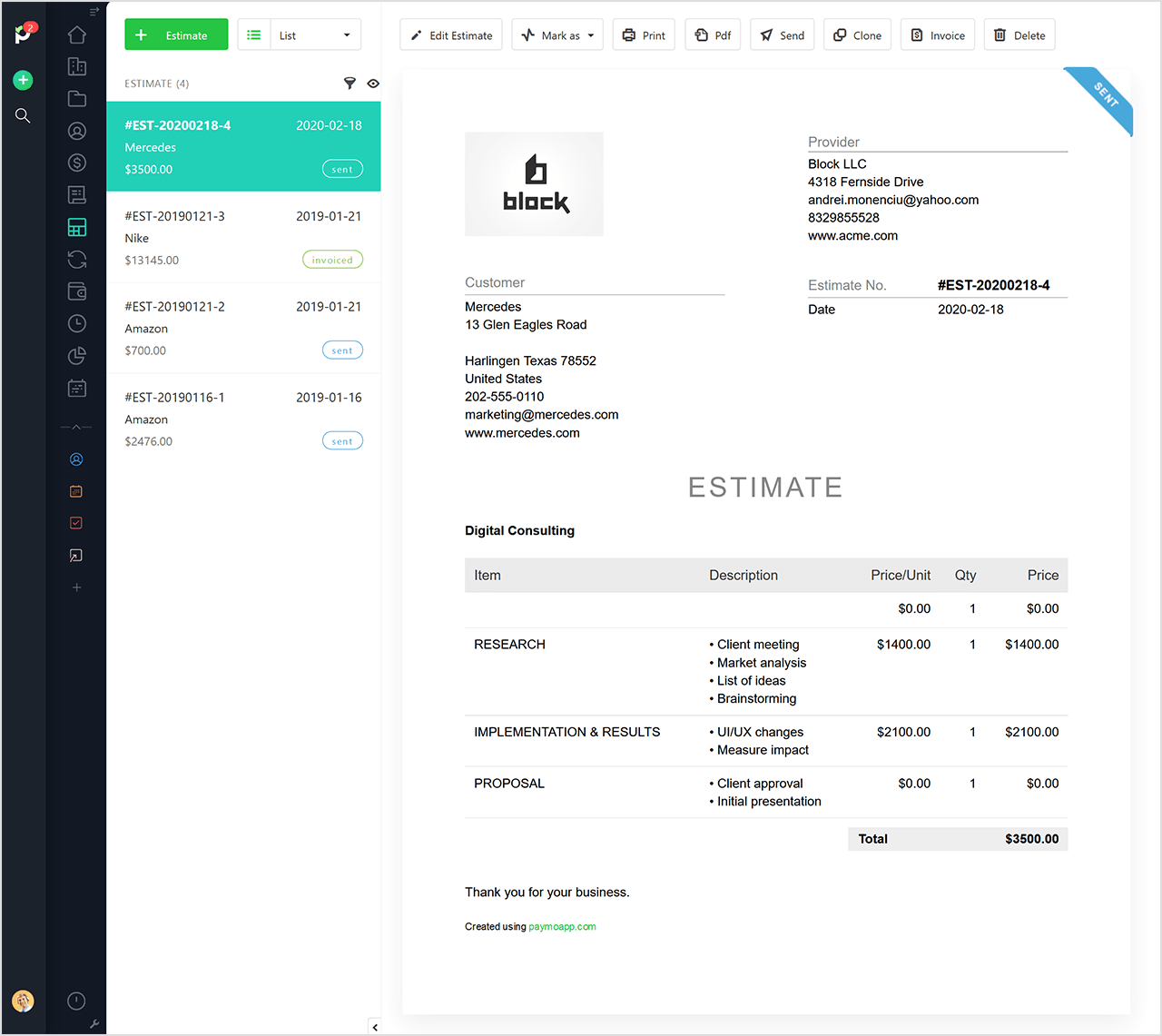1162x1036 pixels.
Task: Click the Edit Estimate button
Action: pyautogui.click(x=451, y=35)
